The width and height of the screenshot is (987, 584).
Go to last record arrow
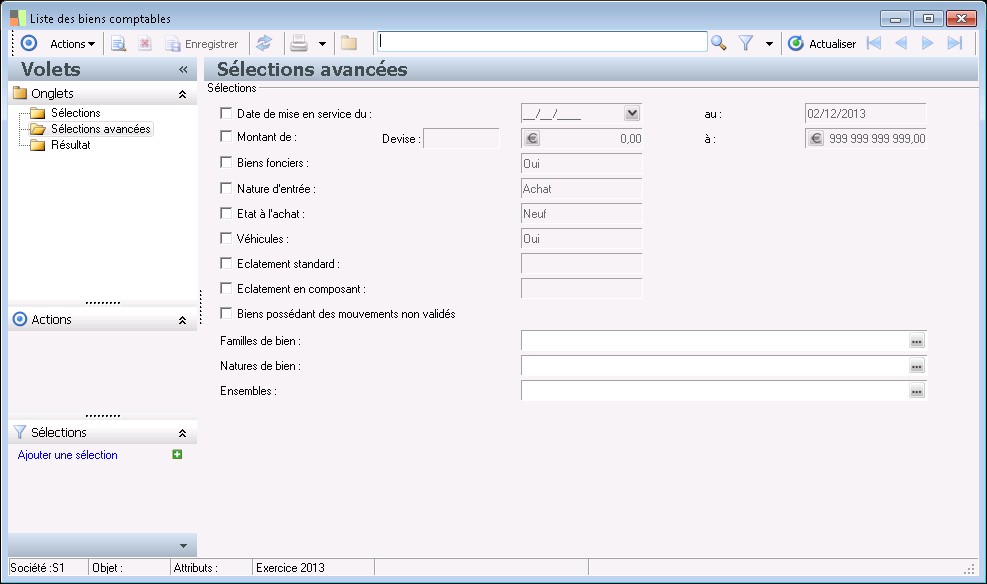[x=955, y=43]
